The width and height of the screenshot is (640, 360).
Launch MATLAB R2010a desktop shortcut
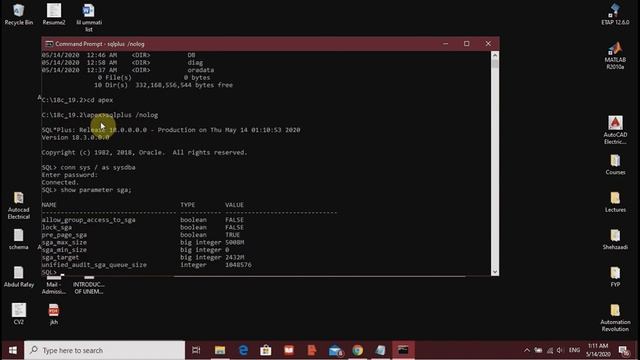(615, 55)
